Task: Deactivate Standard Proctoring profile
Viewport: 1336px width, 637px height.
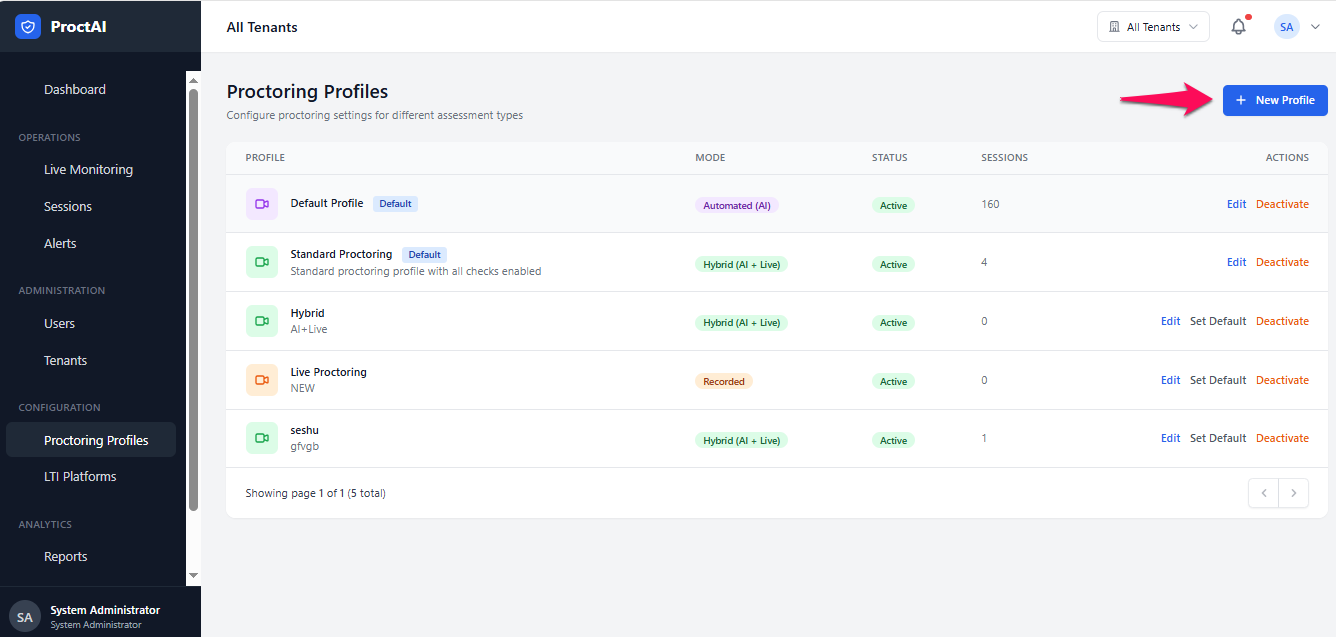Action: (1282, 262)
